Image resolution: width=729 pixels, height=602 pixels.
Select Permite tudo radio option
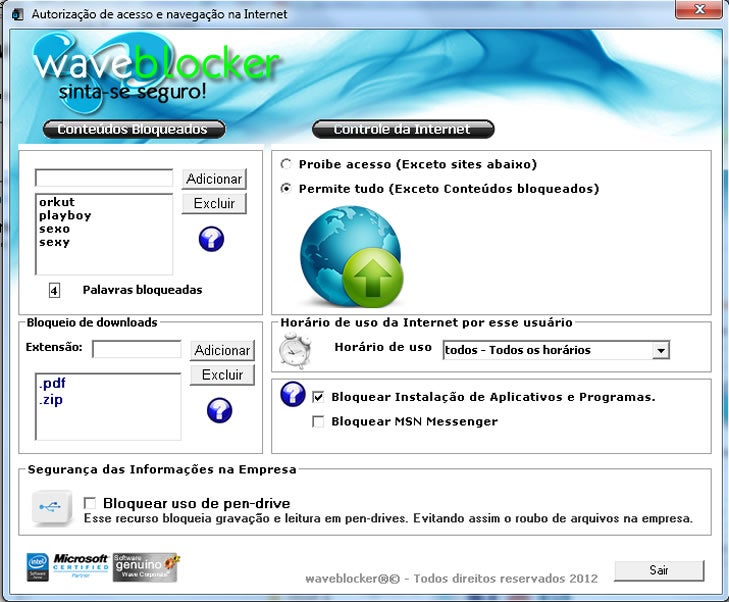pos(286,188)
